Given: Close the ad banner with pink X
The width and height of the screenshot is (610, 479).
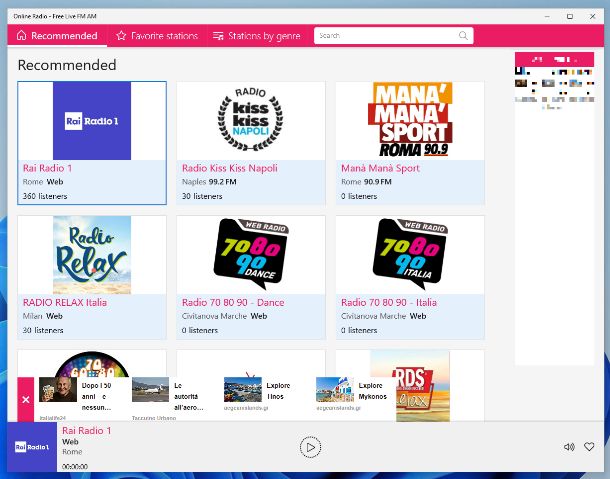Looking at the screenshot, I should tap(26, 400).
